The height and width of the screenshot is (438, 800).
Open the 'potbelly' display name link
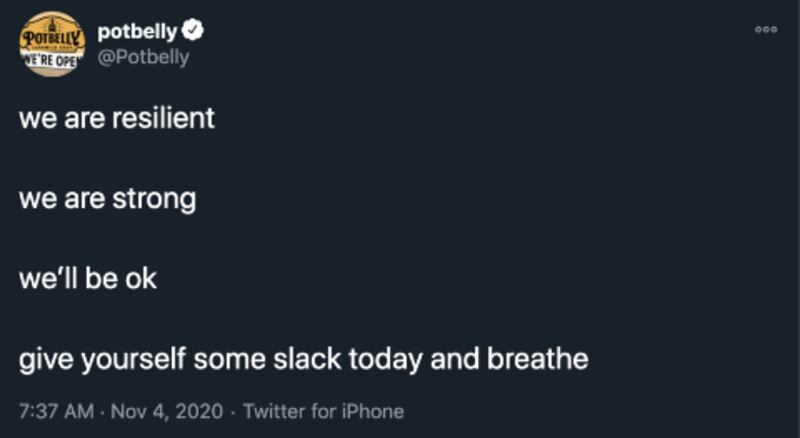click(x=138, y=33)
